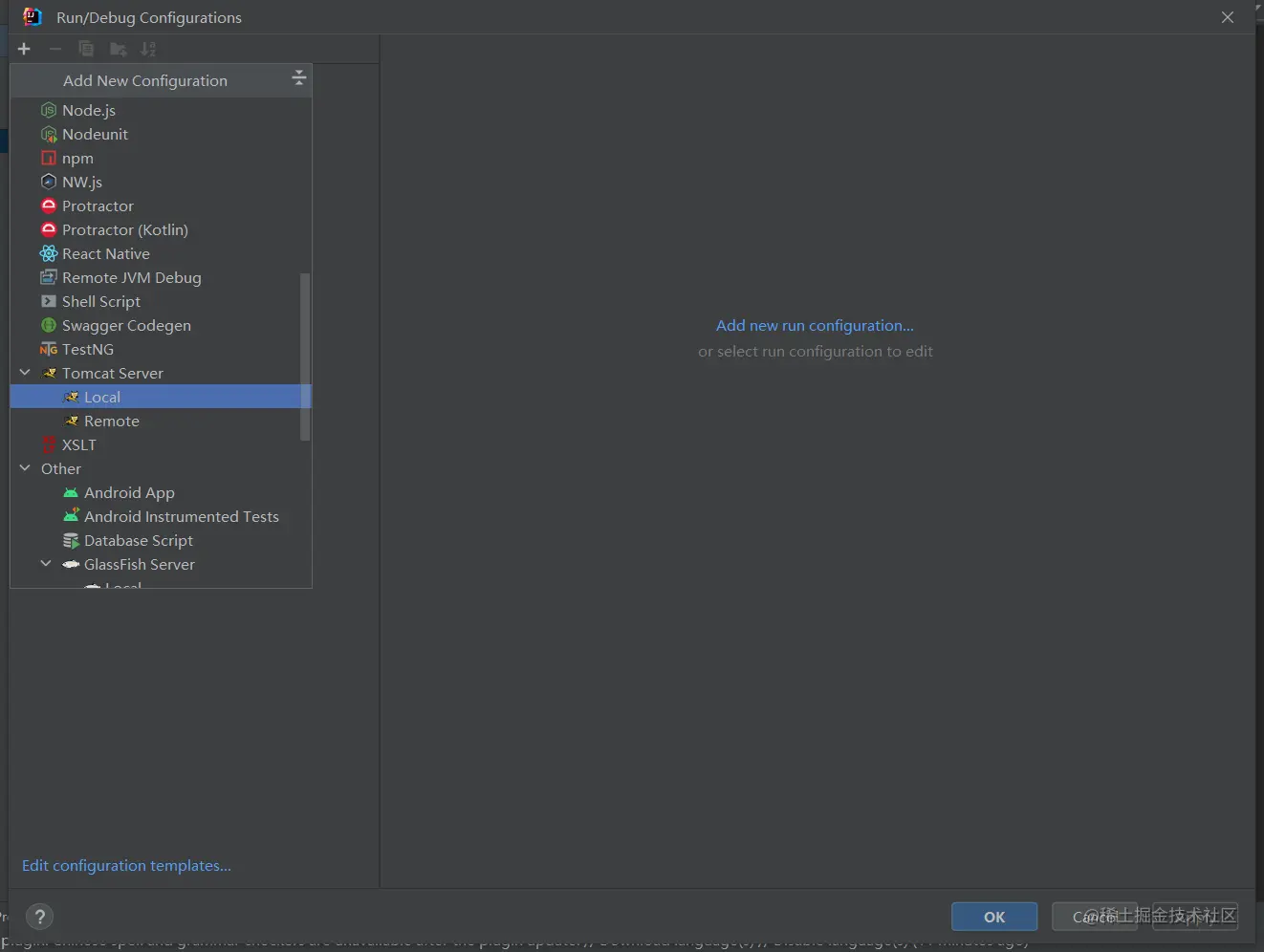Screen dimensions: 1264x952
Task: Click the Protractor (Kotlin) icon
Action: 49,229
